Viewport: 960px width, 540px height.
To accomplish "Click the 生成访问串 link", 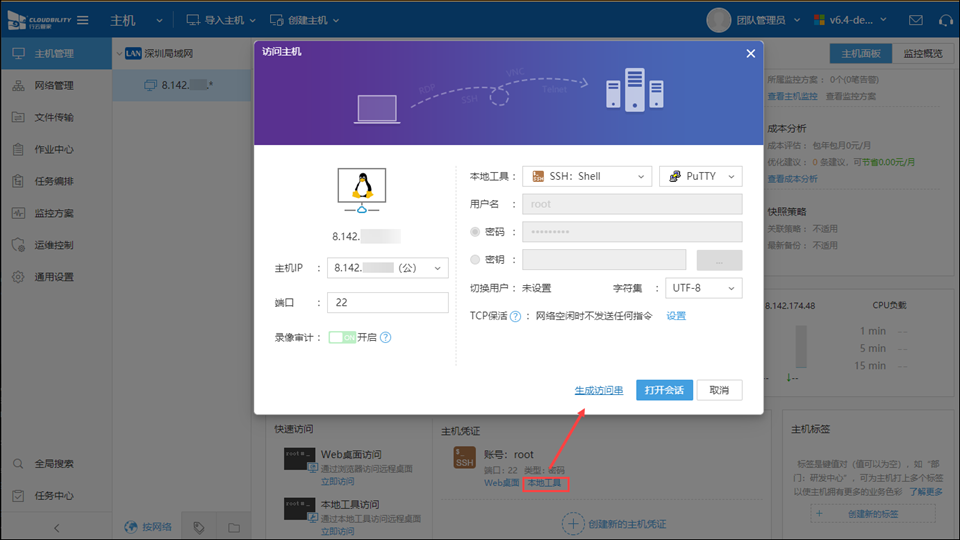I will pos(599,390).
